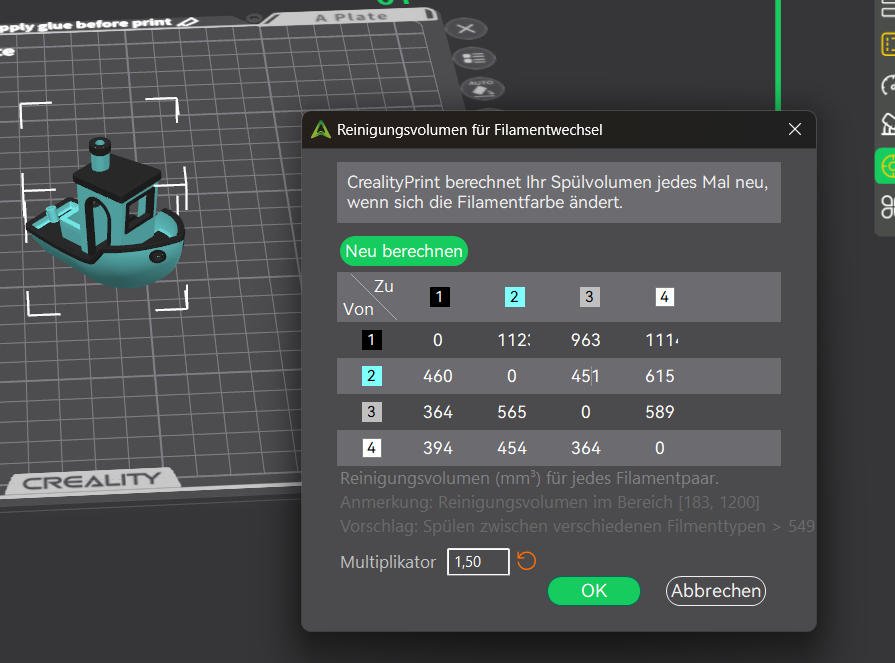This screenshot has height=663, width=895.
Task: Click white row swatch for filament 4
Action: [x=372, y=448]
